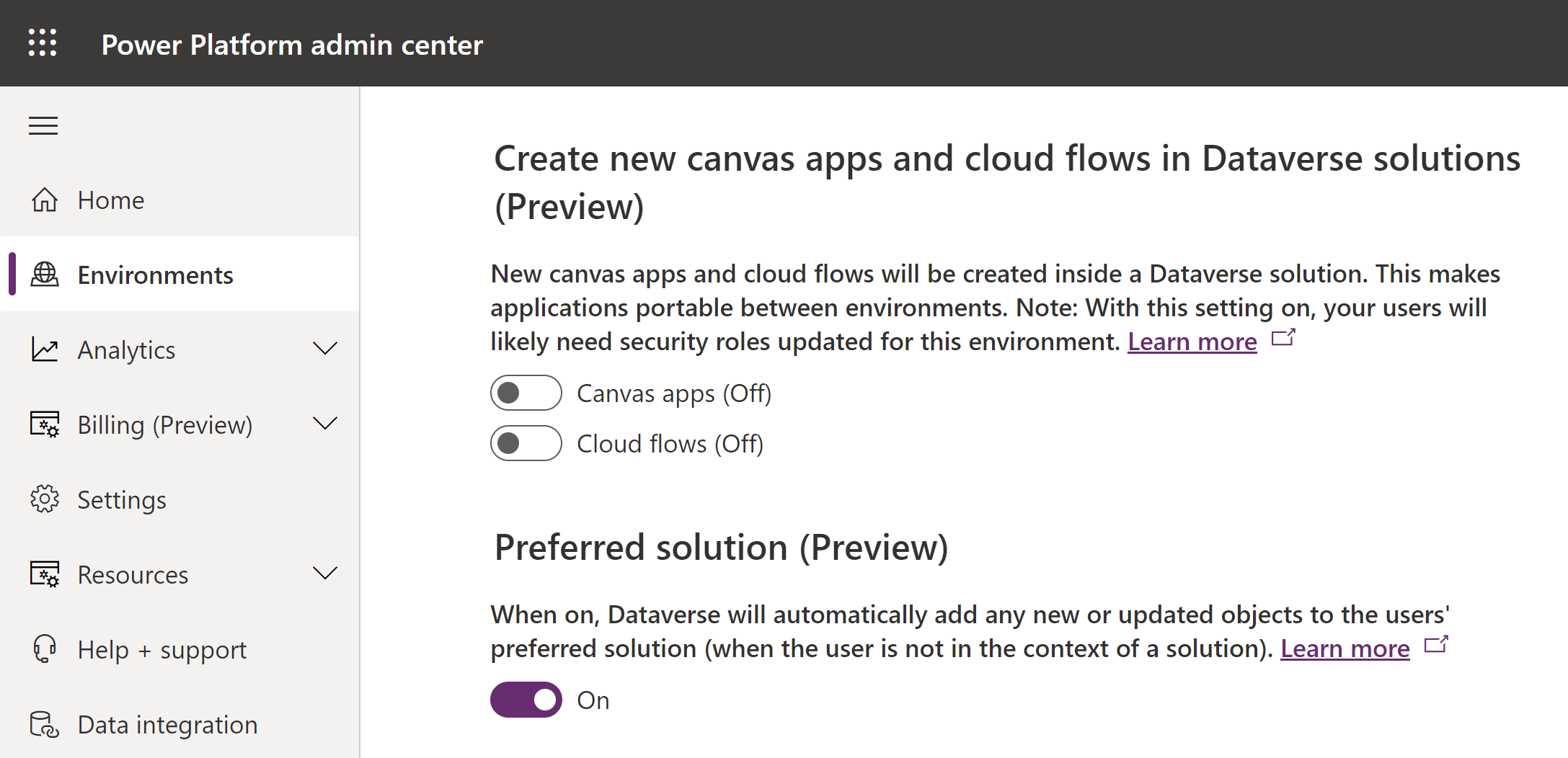Click the Settings gear icon
This screenshot has height=758, width=1568.
tap(45, 499)
